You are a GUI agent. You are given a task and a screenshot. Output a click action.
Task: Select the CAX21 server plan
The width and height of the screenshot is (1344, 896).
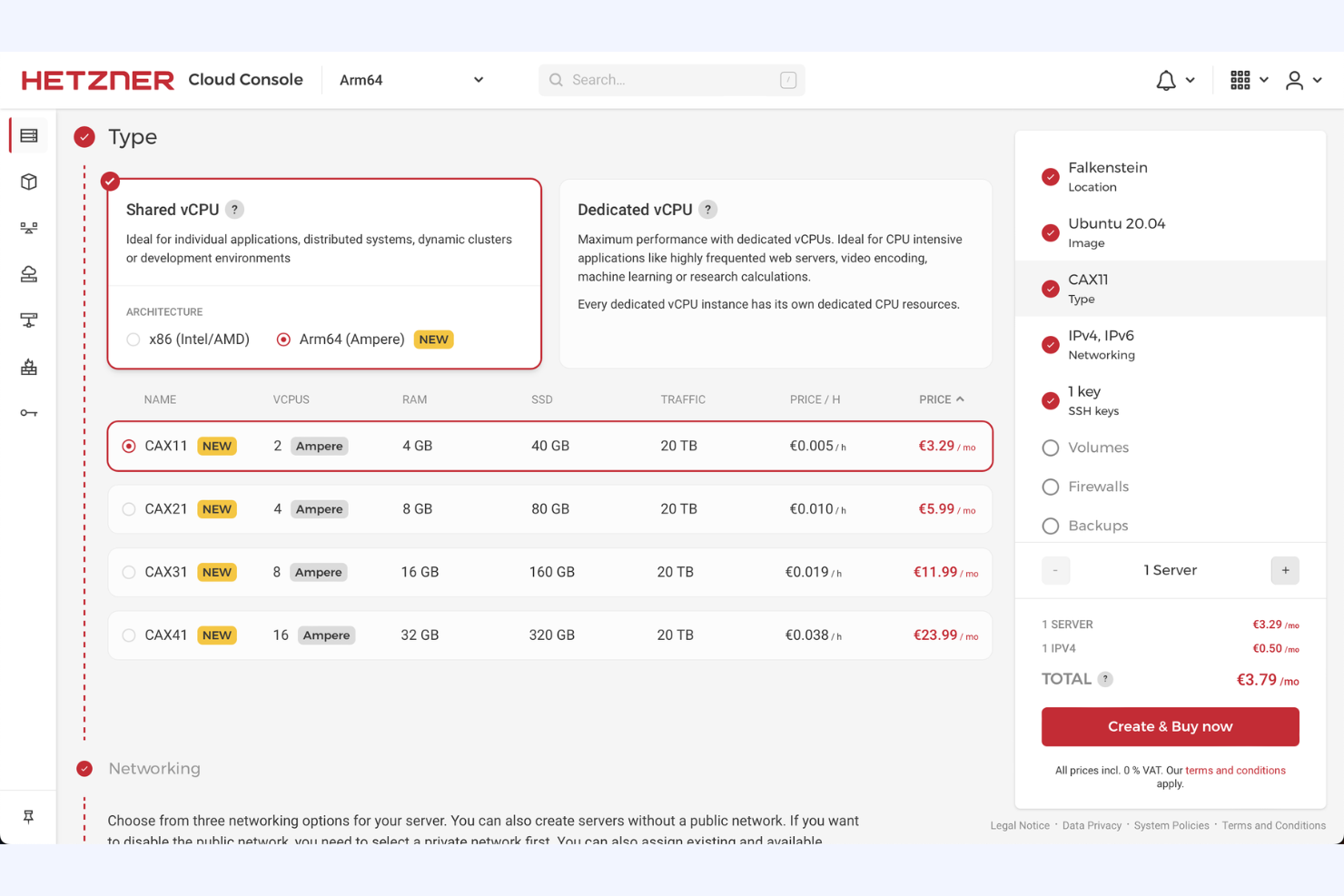(128, 509)
